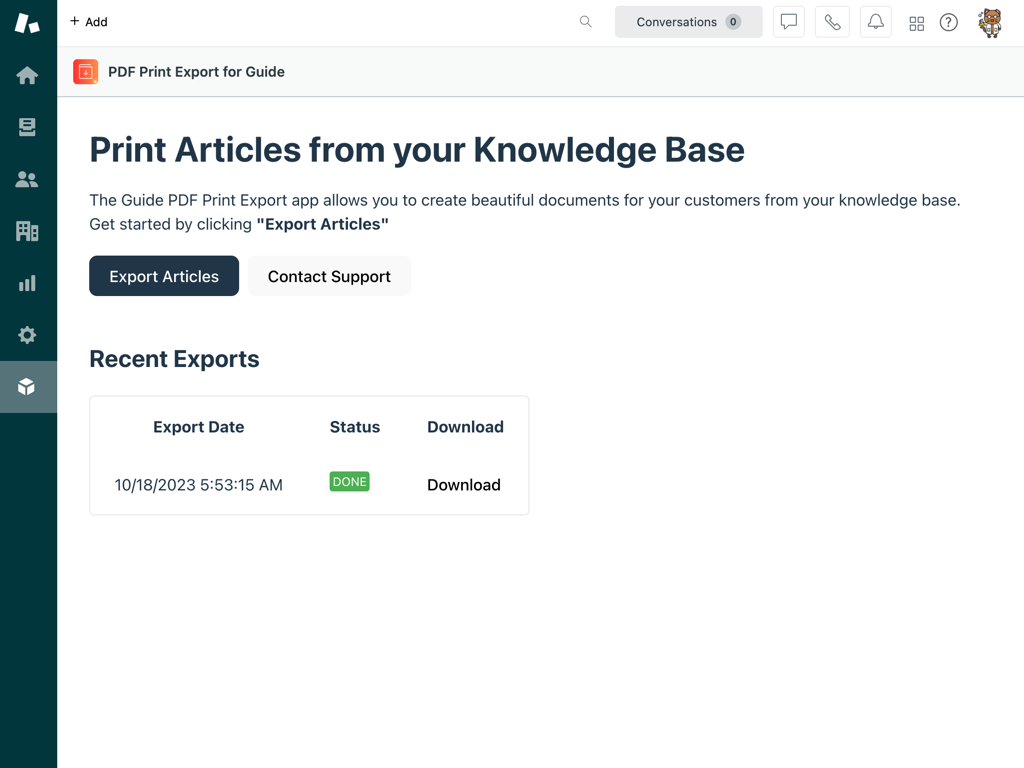Open the chat bubble icon

tap(789, 22)
